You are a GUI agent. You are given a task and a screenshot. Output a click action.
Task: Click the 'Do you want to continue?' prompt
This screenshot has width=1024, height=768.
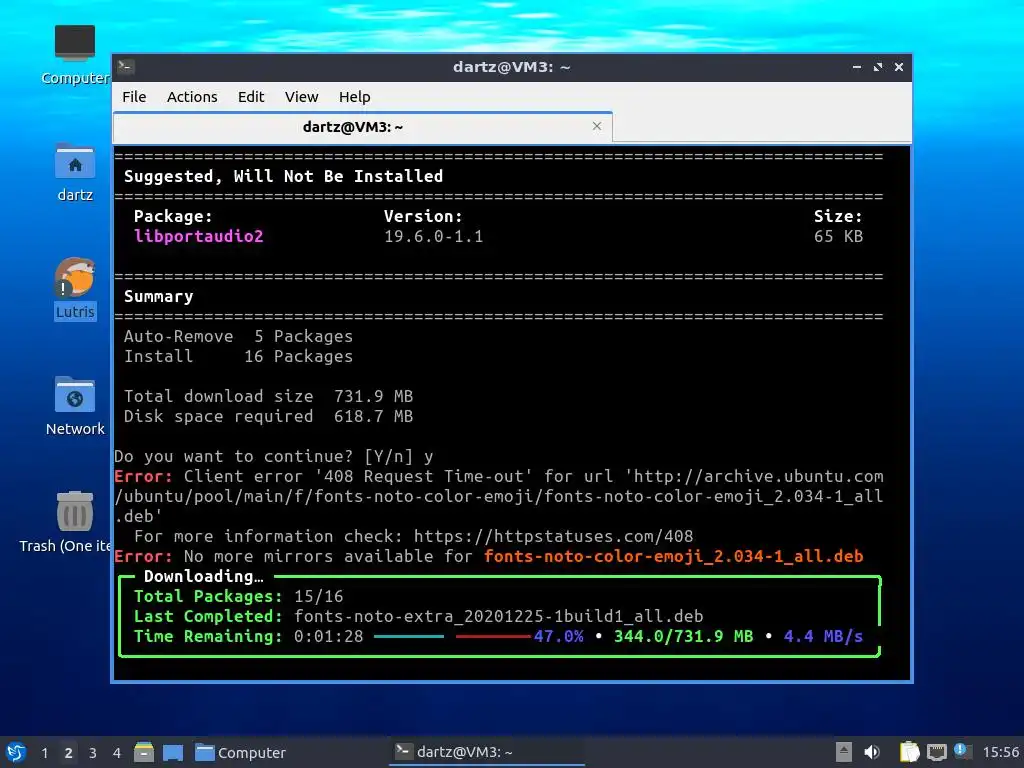[x=274, y=456]
